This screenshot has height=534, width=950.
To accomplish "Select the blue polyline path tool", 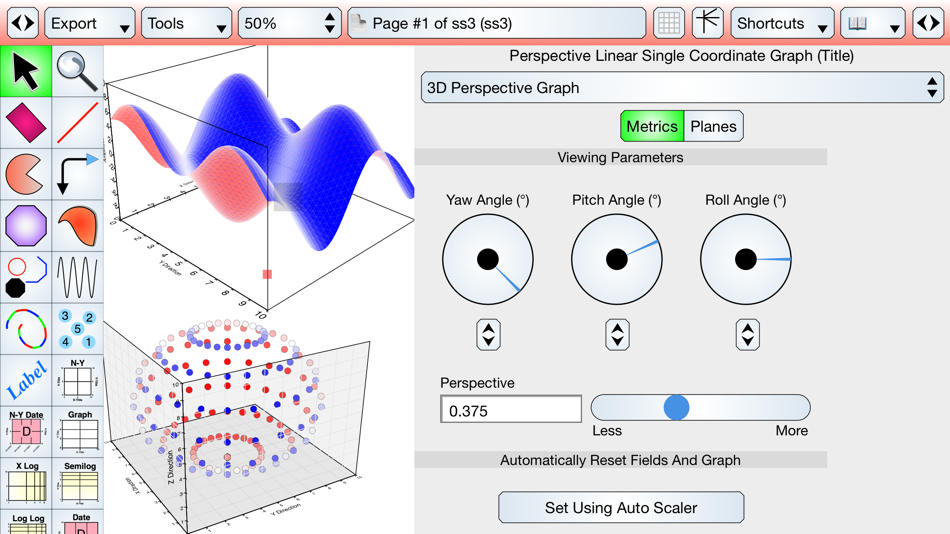I will pos(26,278).
